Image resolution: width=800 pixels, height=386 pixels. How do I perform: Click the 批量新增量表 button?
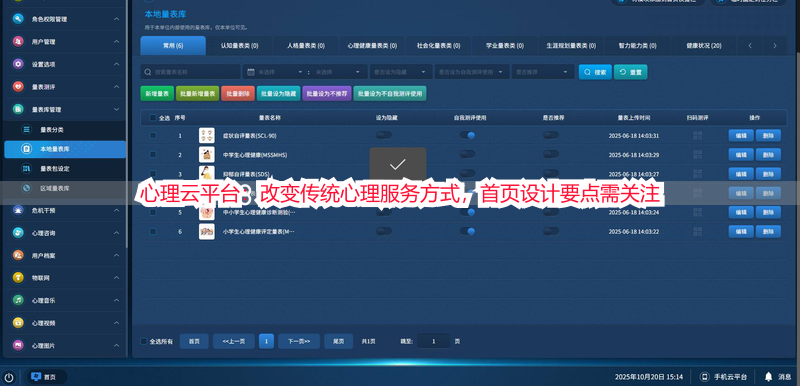click(x=197, y=94)
